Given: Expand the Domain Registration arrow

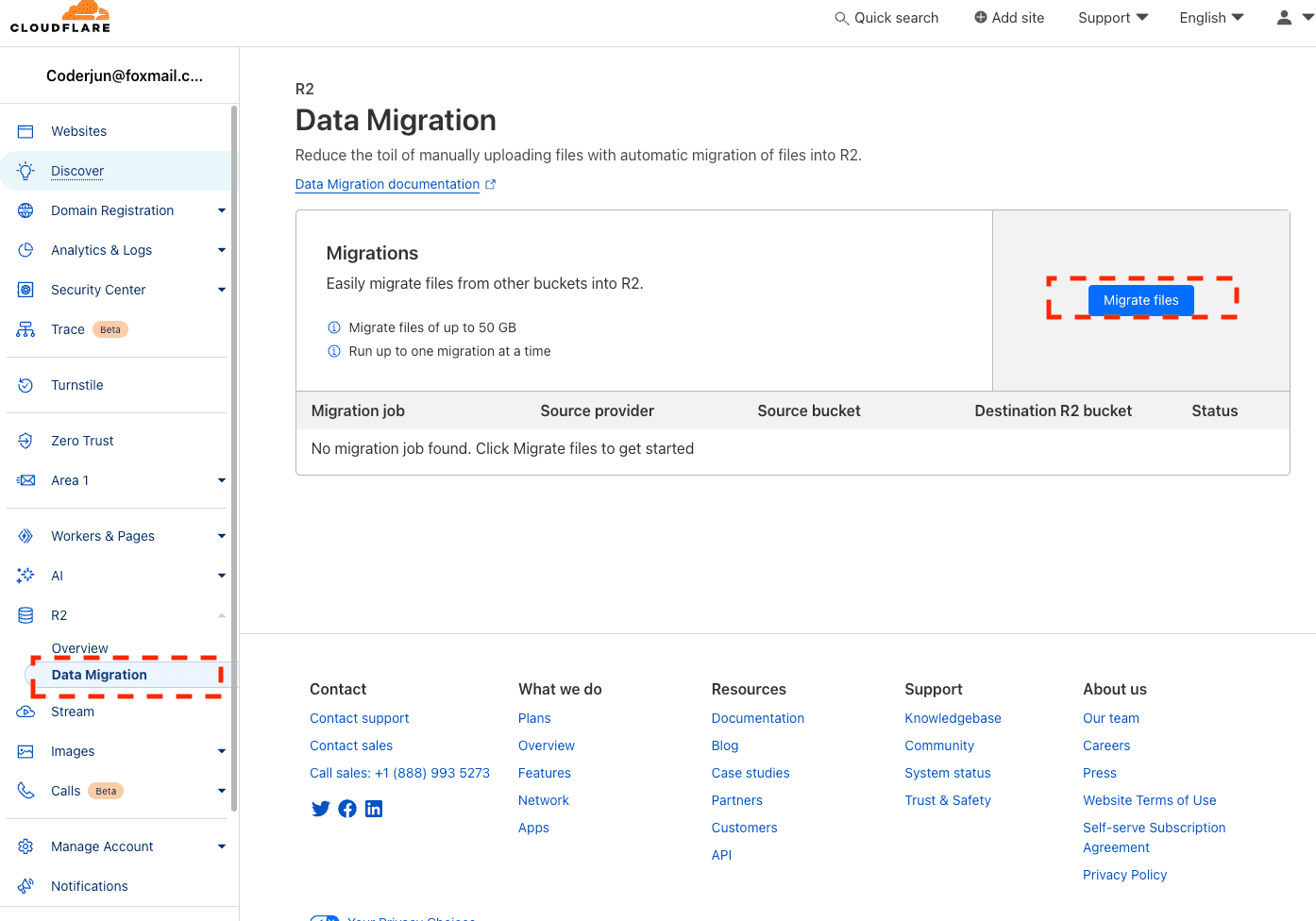Looking at the screenshot, I should pyautogui.click(x=222, y=210).
